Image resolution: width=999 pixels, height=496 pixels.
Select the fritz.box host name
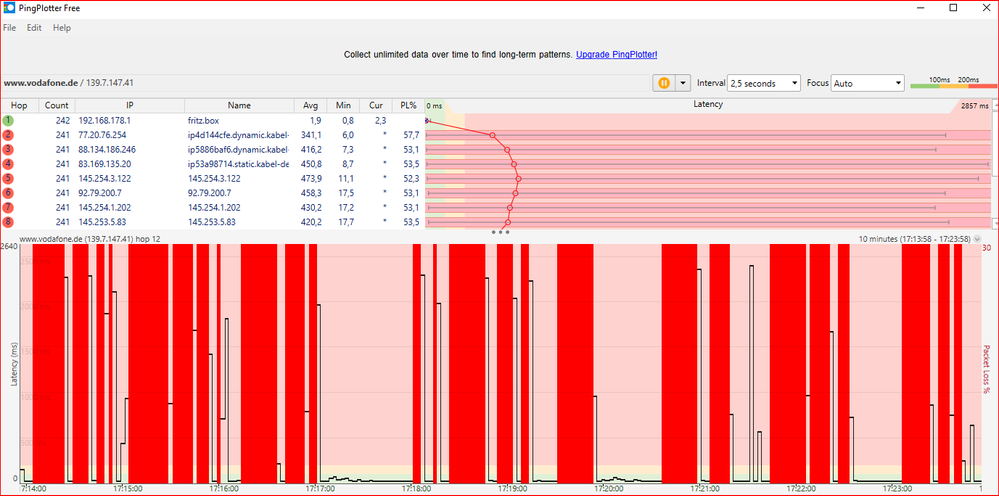(204, 120)
